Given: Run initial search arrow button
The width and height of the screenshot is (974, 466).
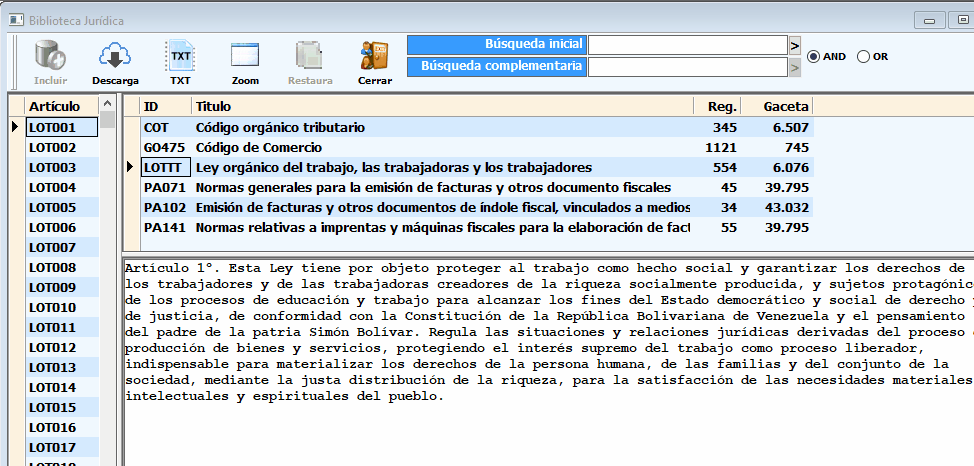Looking at the screenshot, I should (x=794, y=46).
